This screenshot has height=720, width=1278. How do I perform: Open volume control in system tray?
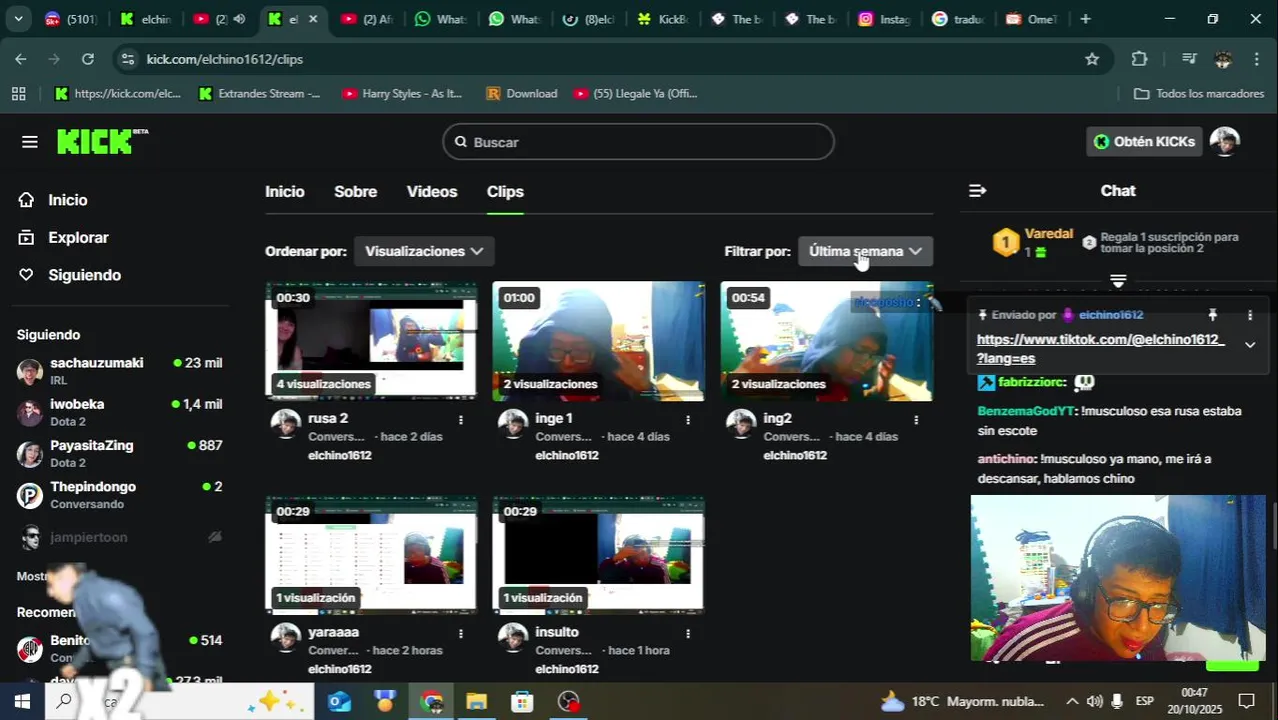pyautogui.click(x=1095, y=701)
